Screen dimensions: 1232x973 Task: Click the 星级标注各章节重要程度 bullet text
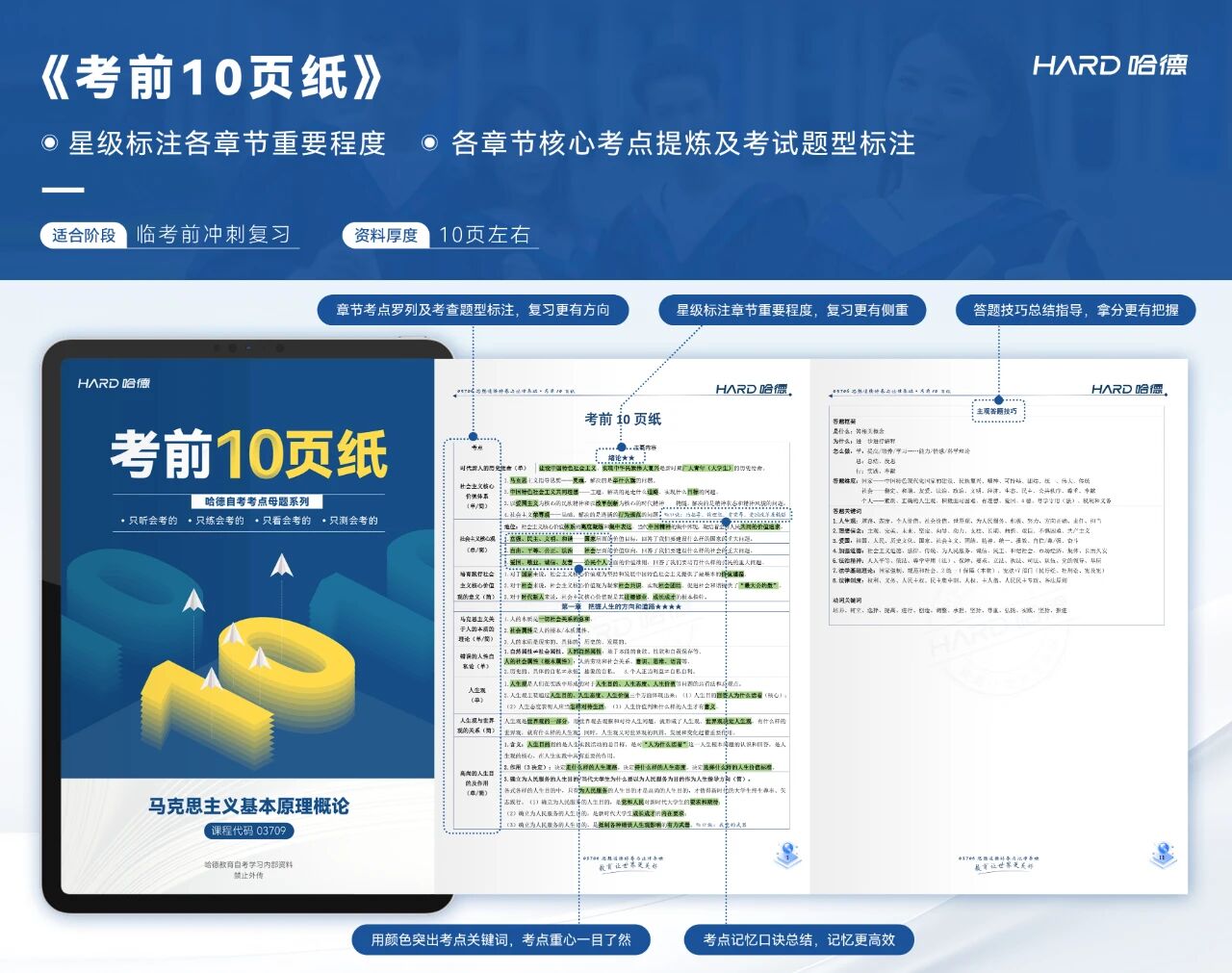pos(227,143)
